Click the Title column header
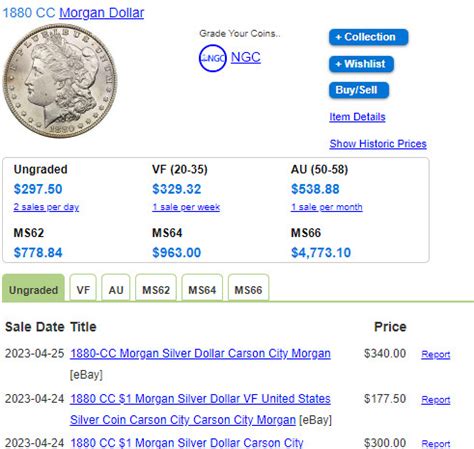Viewport: 474px width, 449px height. tap(83, 327)
